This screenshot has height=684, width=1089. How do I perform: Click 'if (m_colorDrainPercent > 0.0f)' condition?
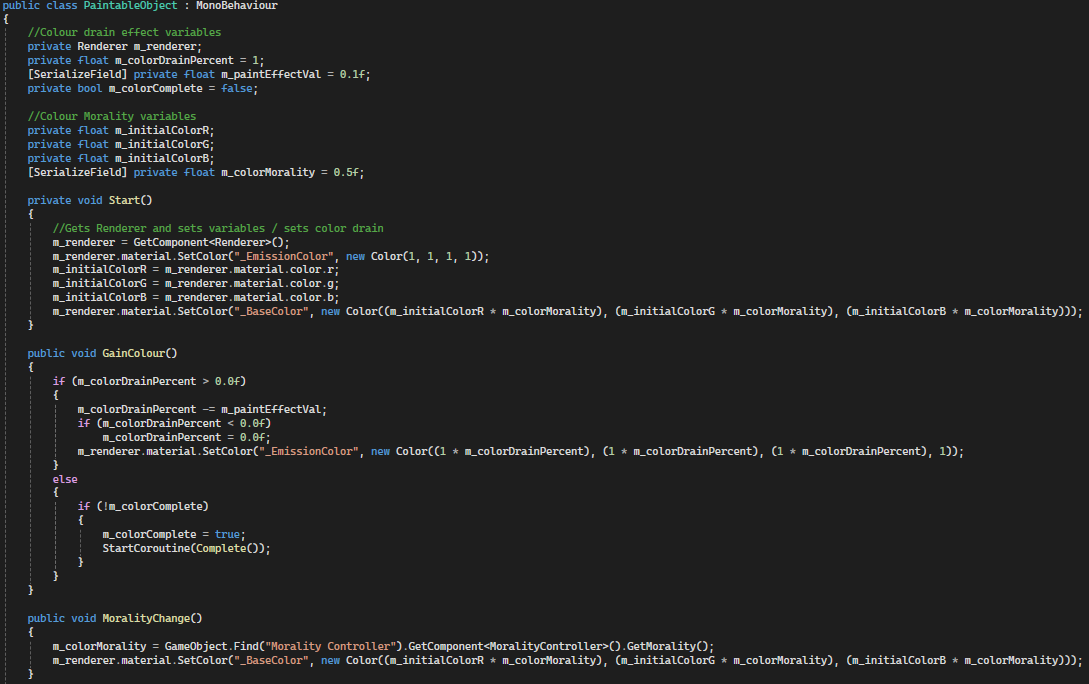149,381
